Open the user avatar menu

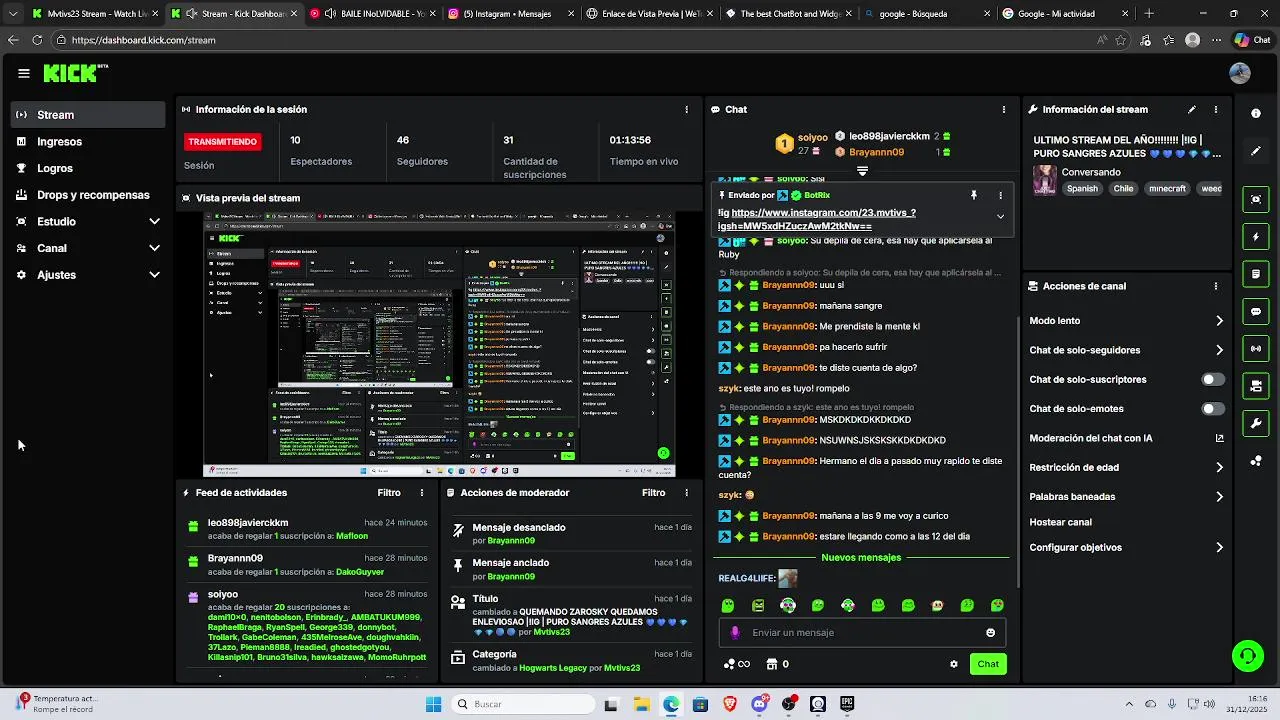coord(1240,73)
